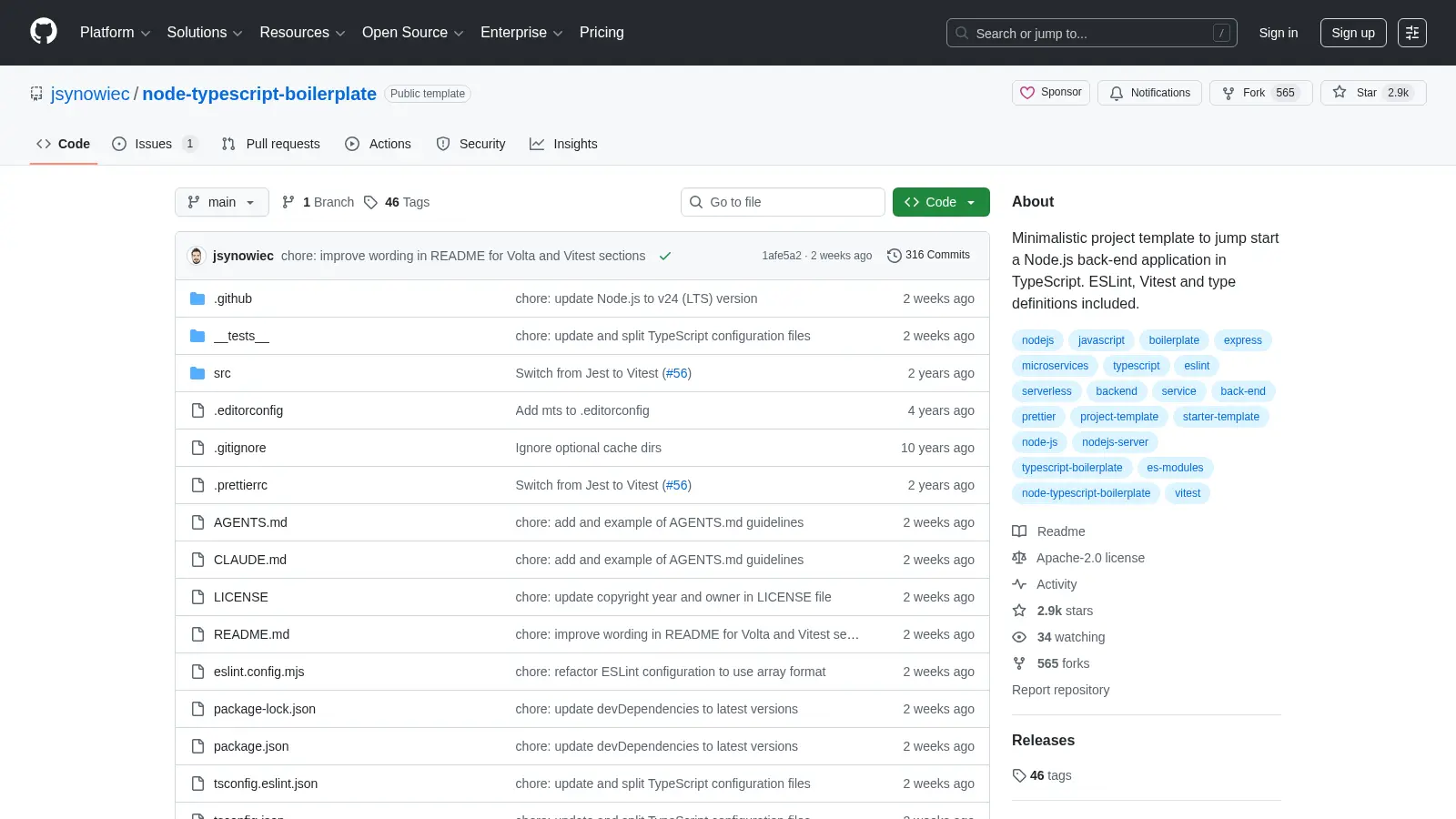
Task: Expand the Resources menu
Action: 302,33
